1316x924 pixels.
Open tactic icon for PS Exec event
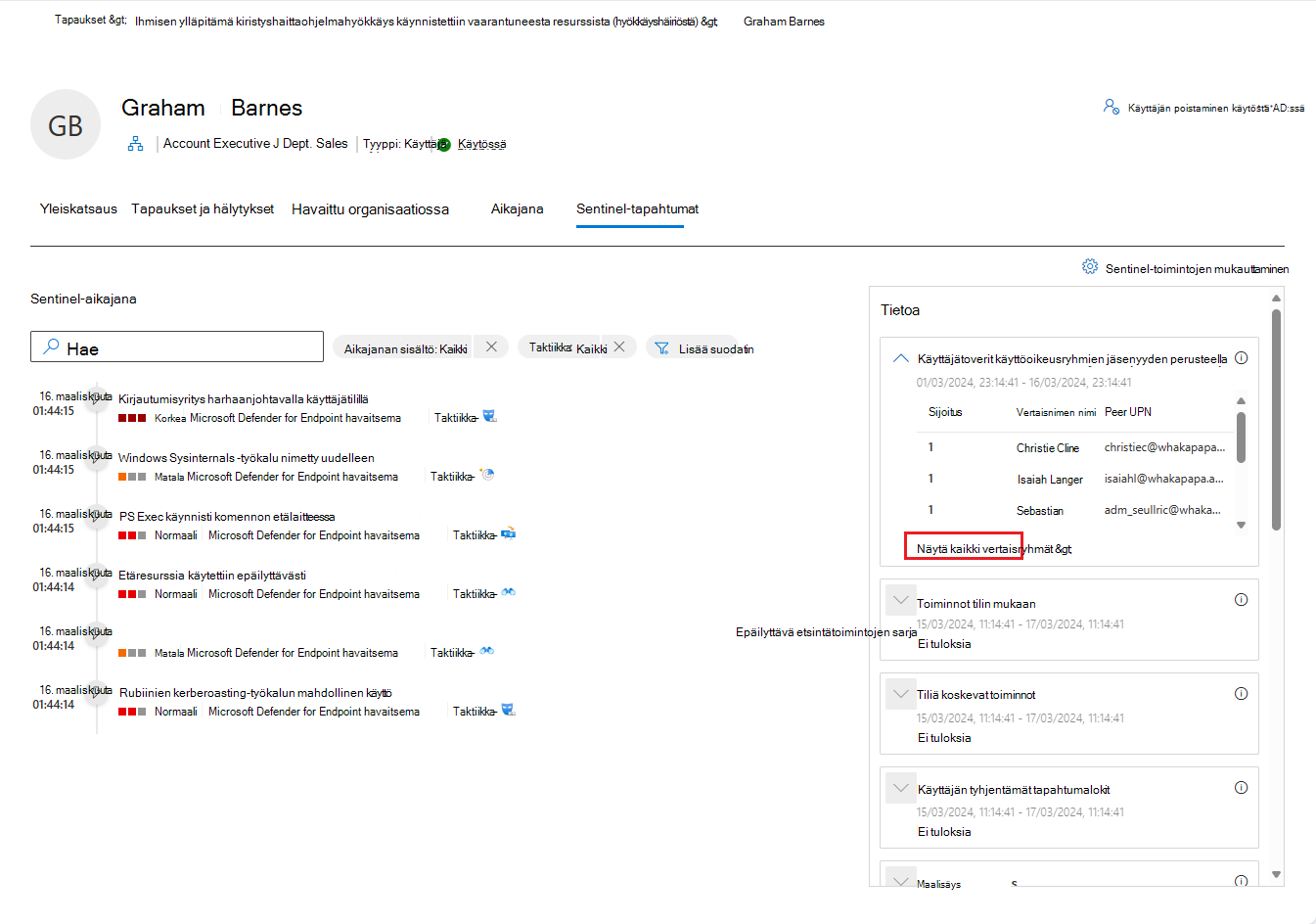(x=508, y=533)
